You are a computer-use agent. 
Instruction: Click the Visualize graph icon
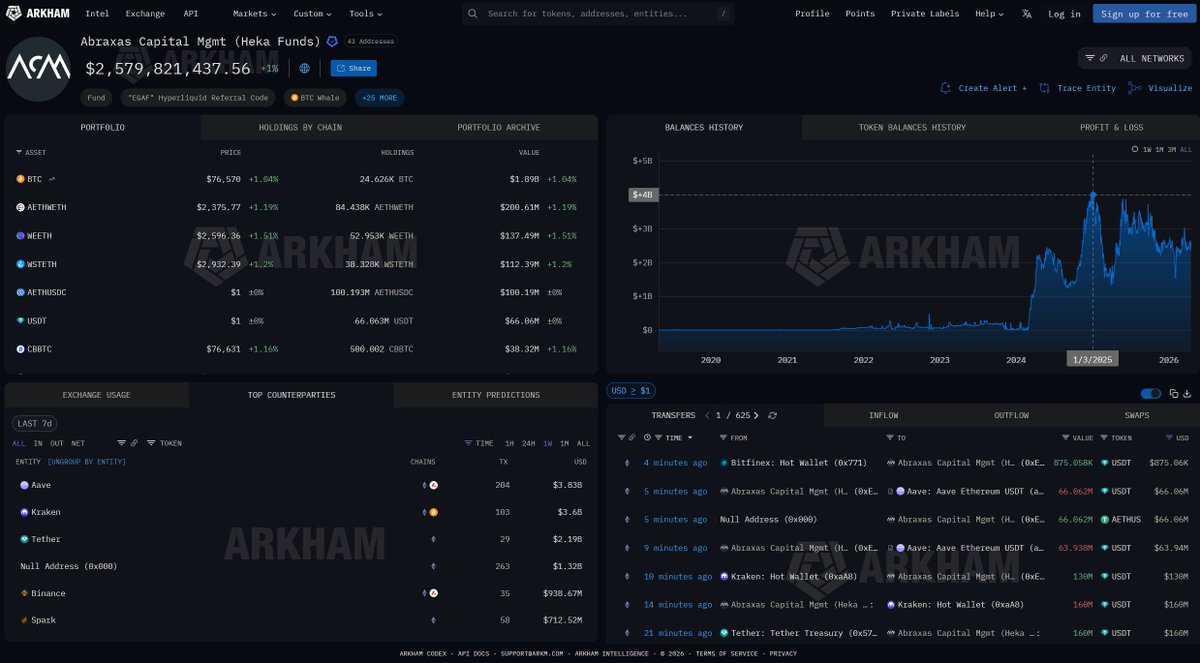pos(1134,88)
